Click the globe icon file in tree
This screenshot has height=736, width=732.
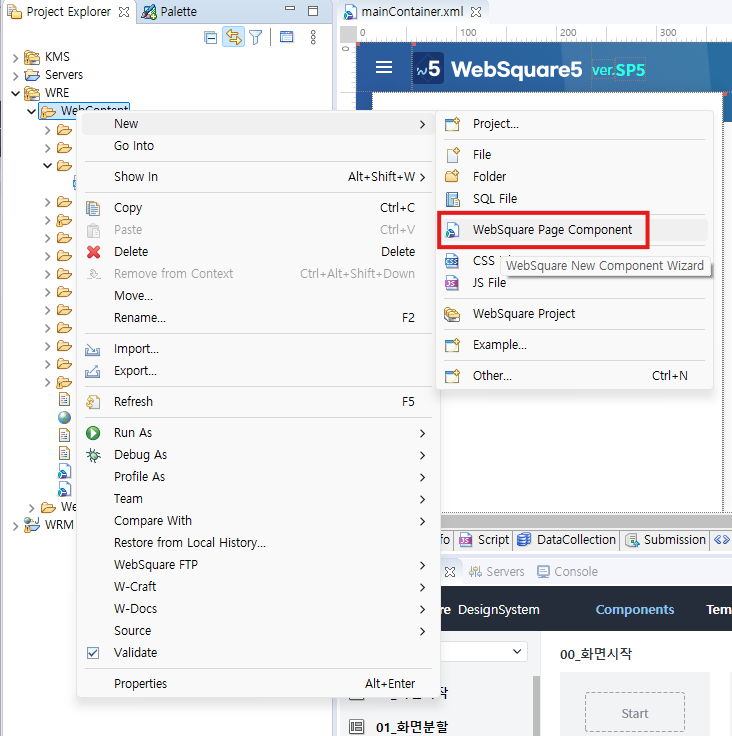(64, 417)
